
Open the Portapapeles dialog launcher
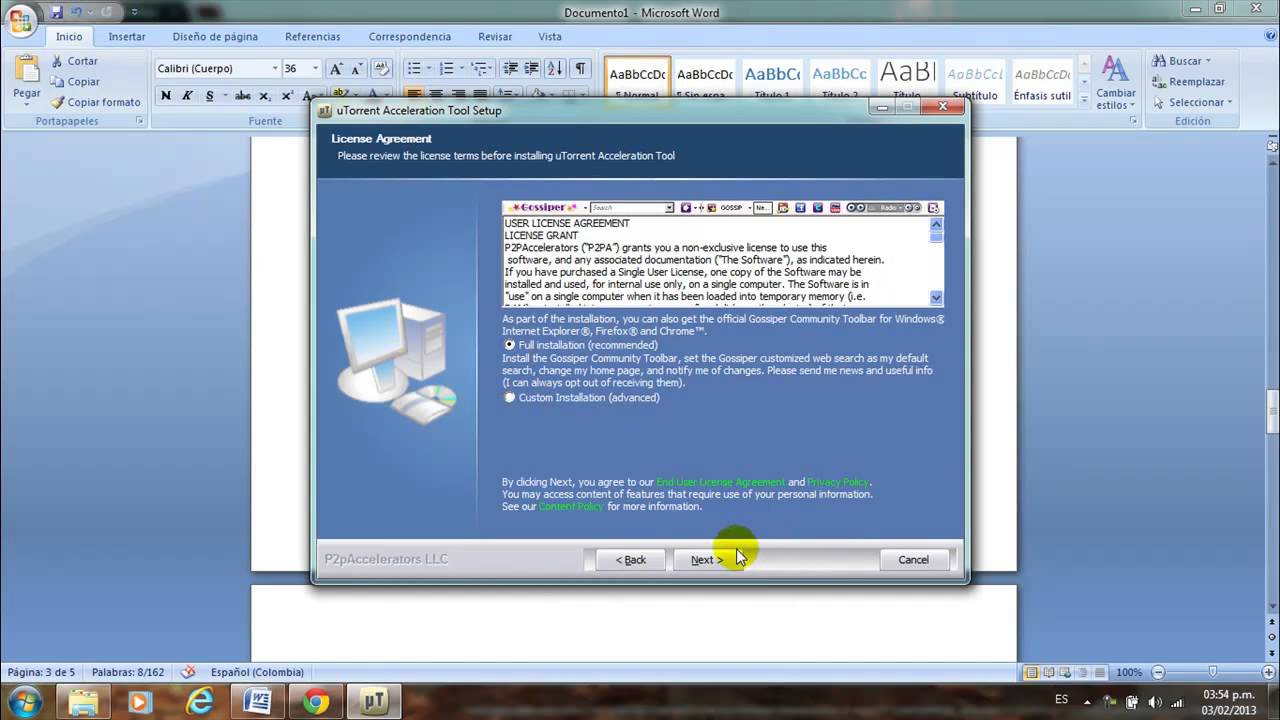coord(140,121)
